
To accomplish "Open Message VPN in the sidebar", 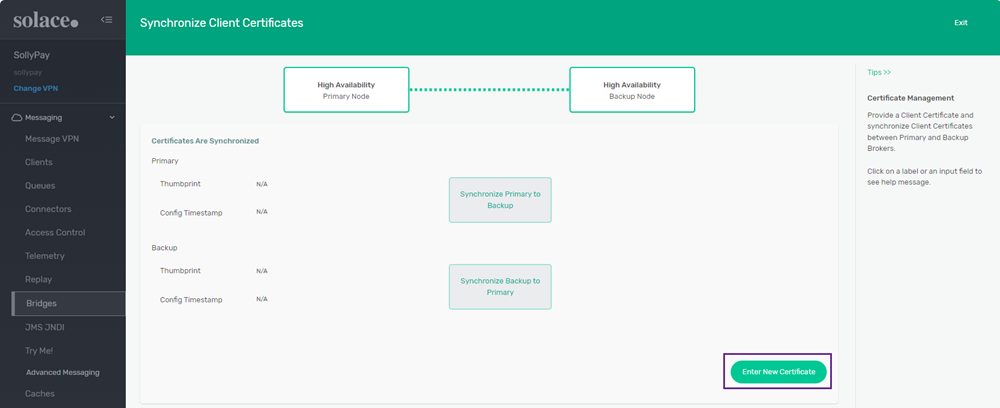I will 51,139.
